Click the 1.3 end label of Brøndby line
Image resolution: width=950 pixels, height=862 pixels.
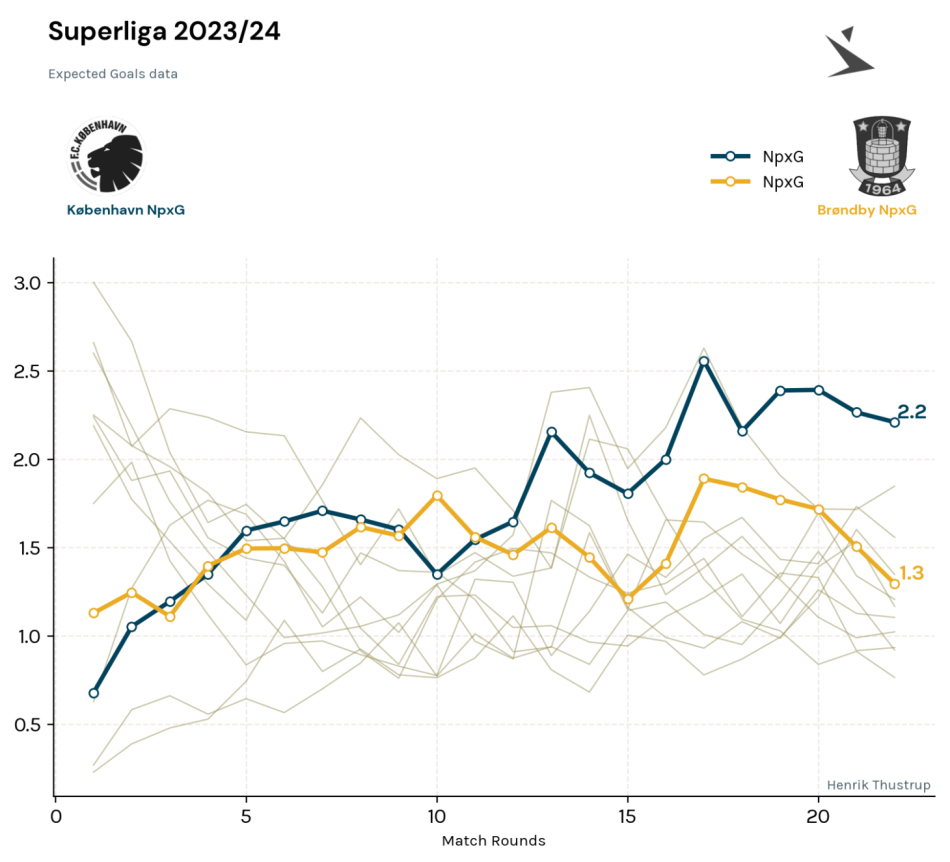click(912, 572)
